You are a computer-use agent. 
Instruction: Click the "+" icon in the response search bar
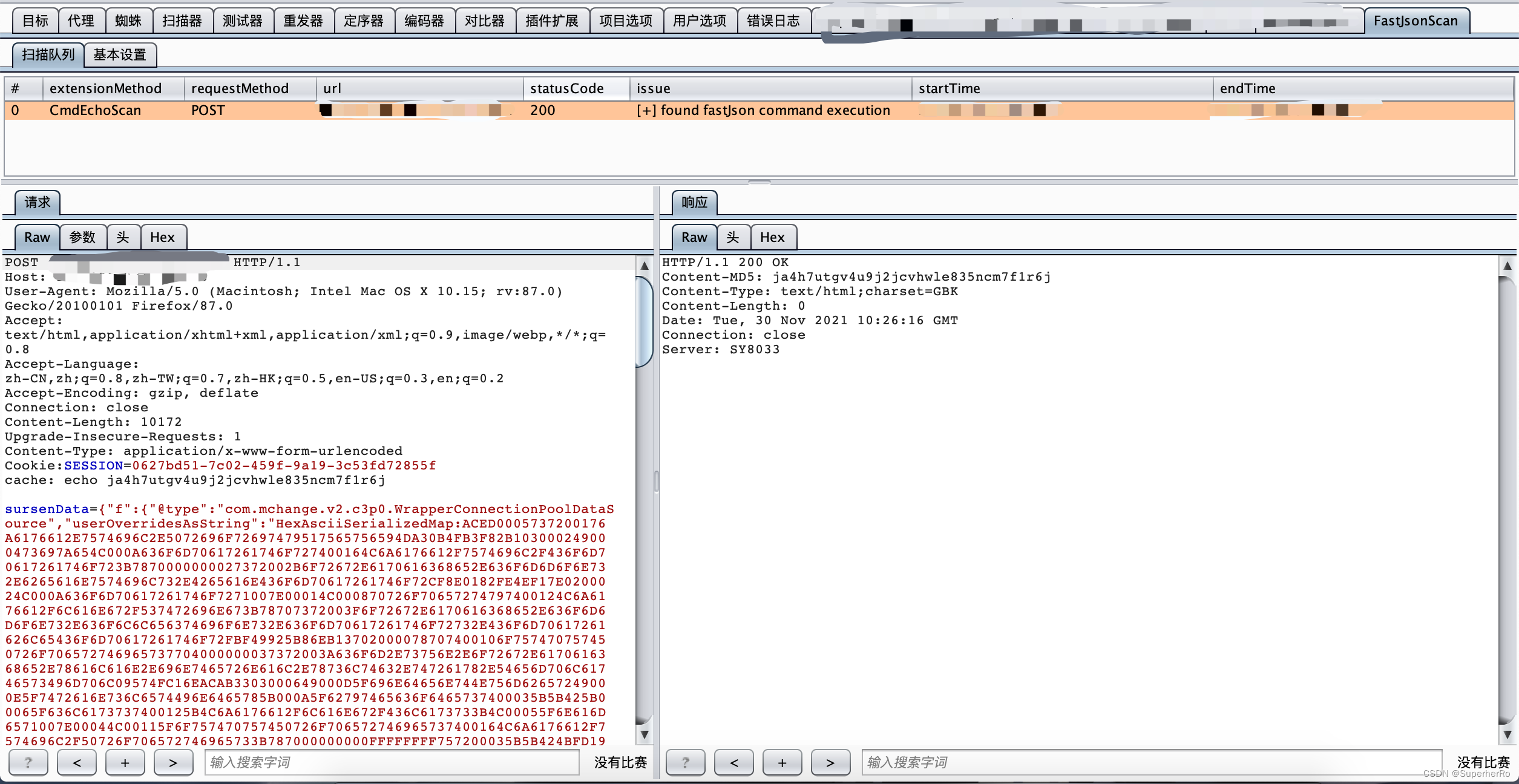(x=782, y=762)
